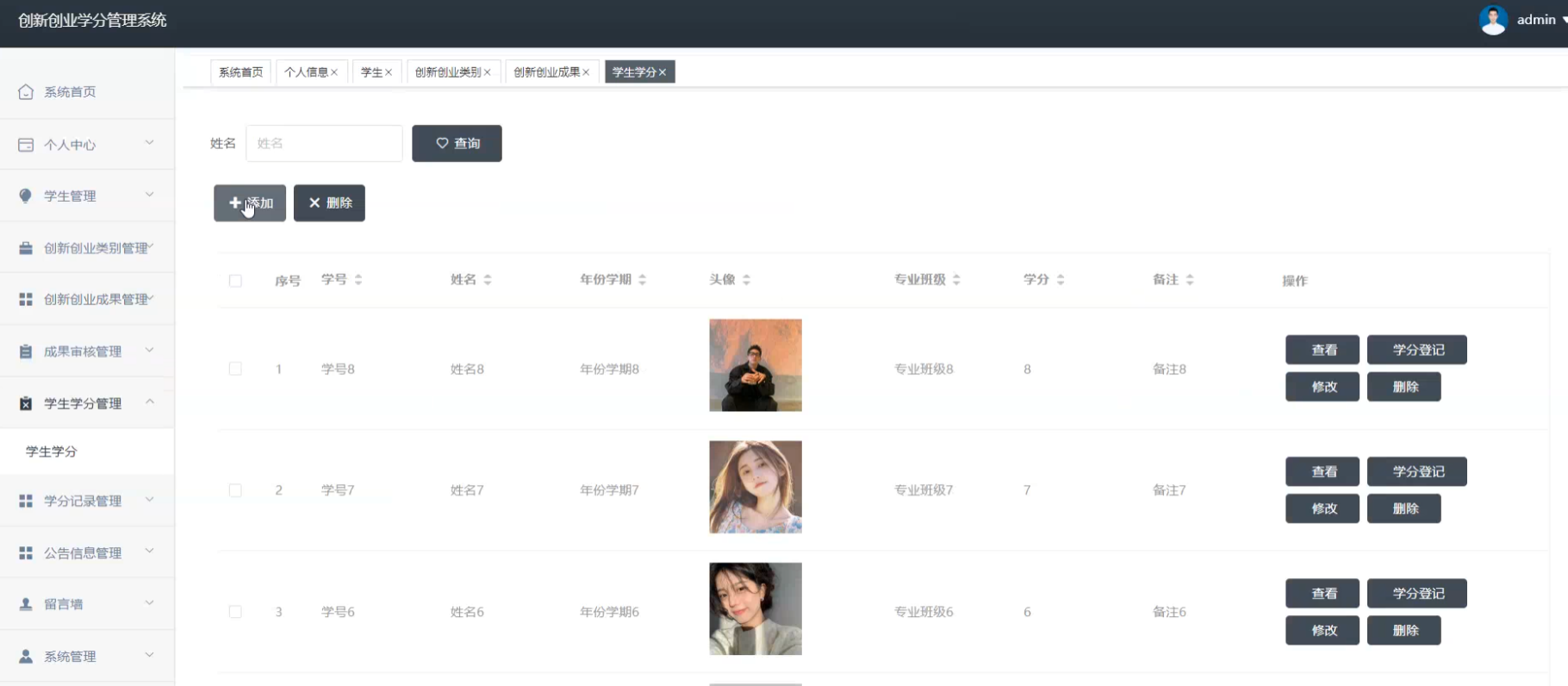Image resolution: width=1568 pixels, height=686 pixels.
Task: Sort table by 专业班级 column arrows
Action: 956,279
